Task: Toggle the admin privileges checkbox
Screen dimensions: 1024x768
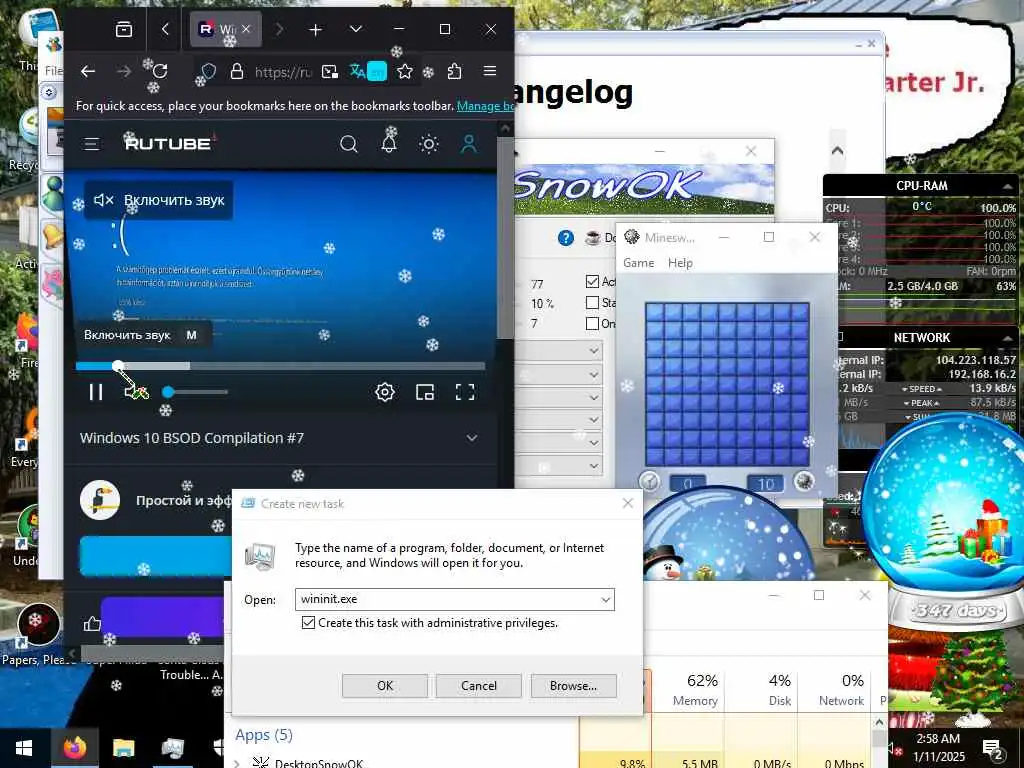Action: click(x=308, y=623)
